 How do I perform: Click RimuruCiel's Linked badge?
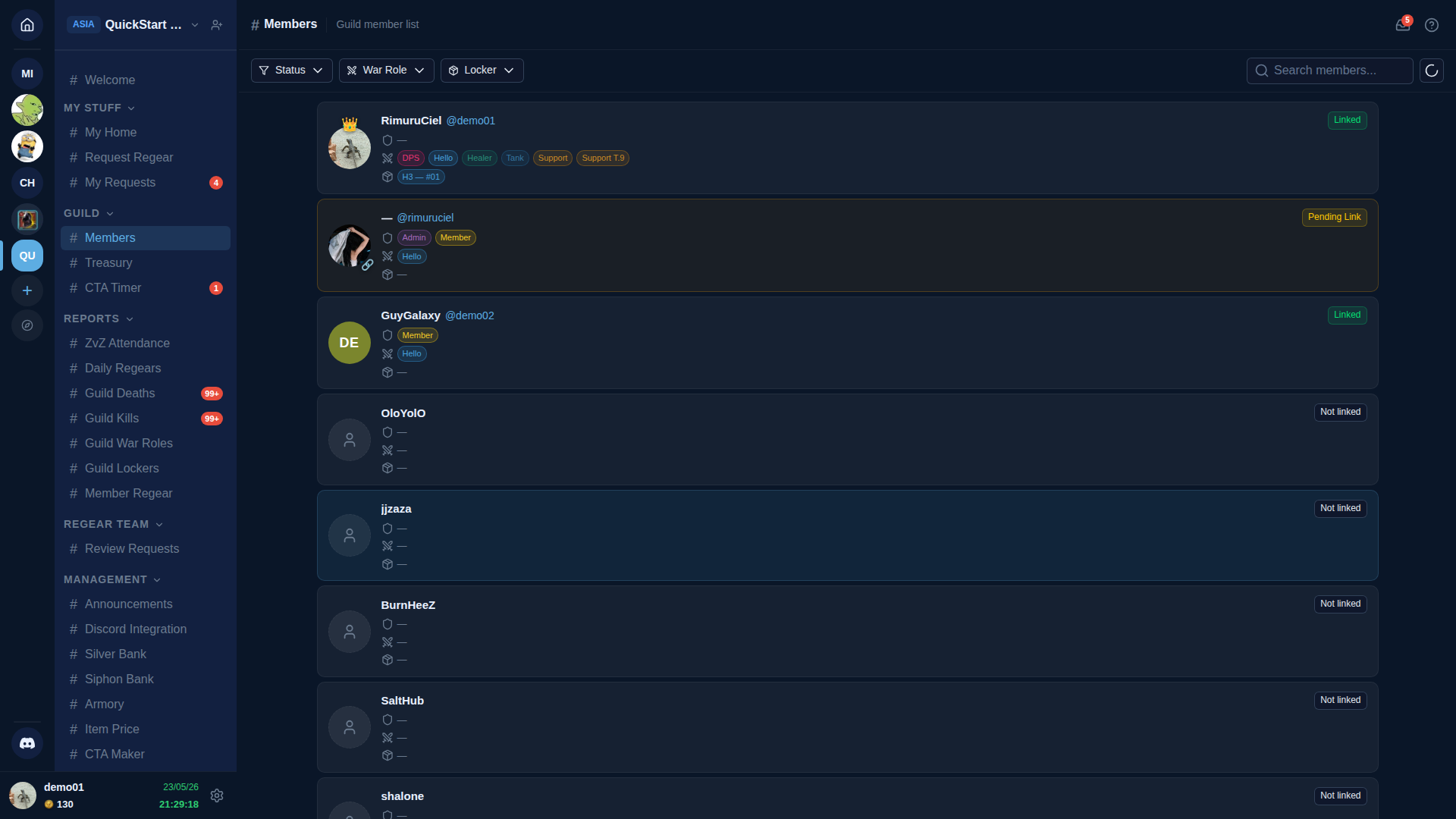point(1347,121)
